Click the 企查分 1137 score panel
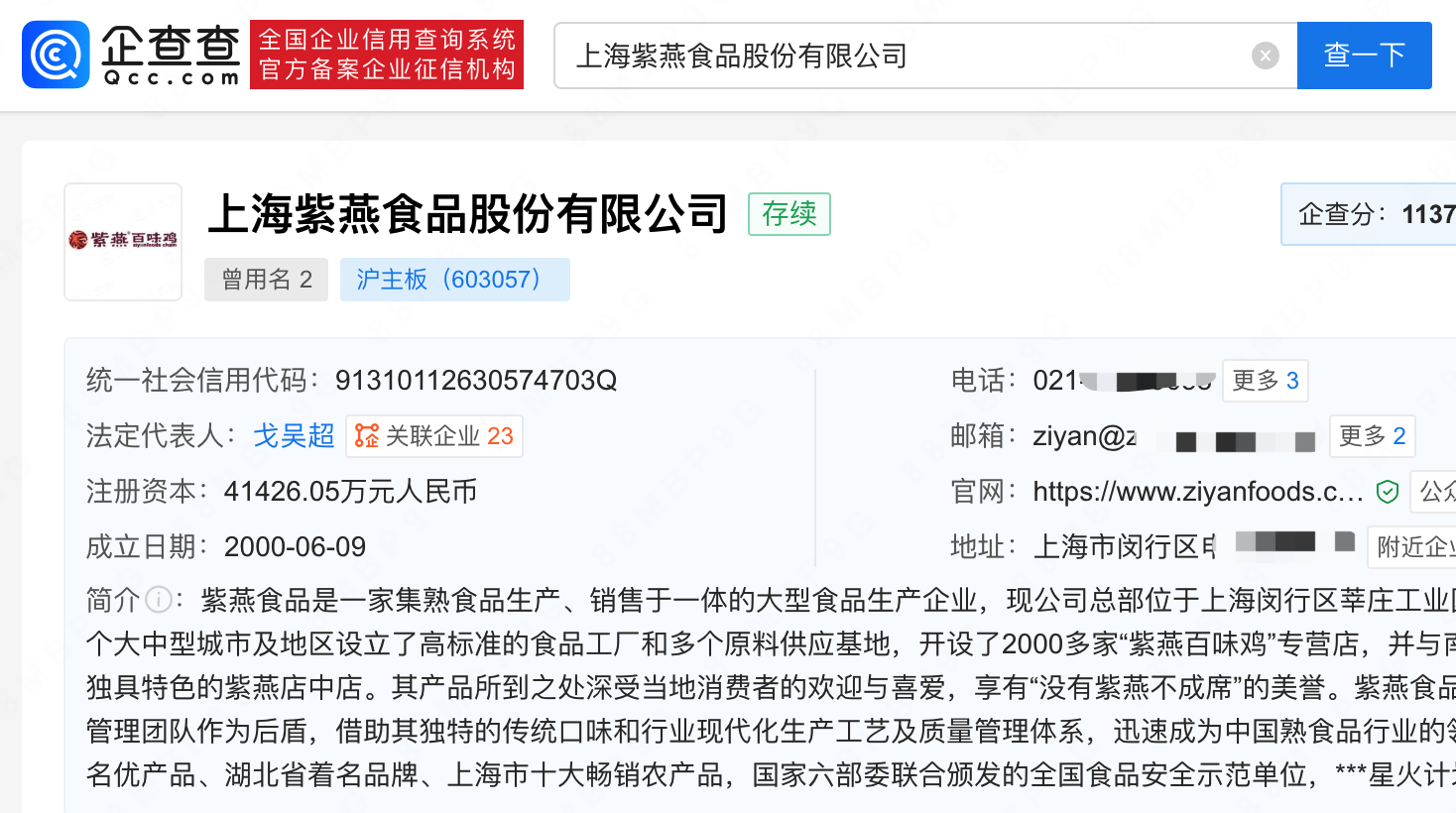The height and width of the screenshot is (813, 1456). [x=1369, y=214]
